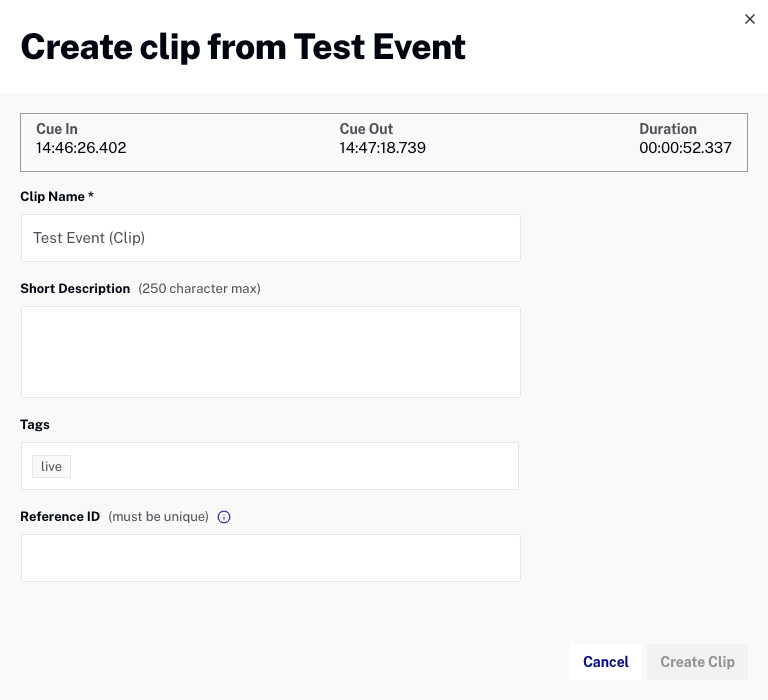
Task: Click the empty area of the Tags field
Action: point(290,467)
